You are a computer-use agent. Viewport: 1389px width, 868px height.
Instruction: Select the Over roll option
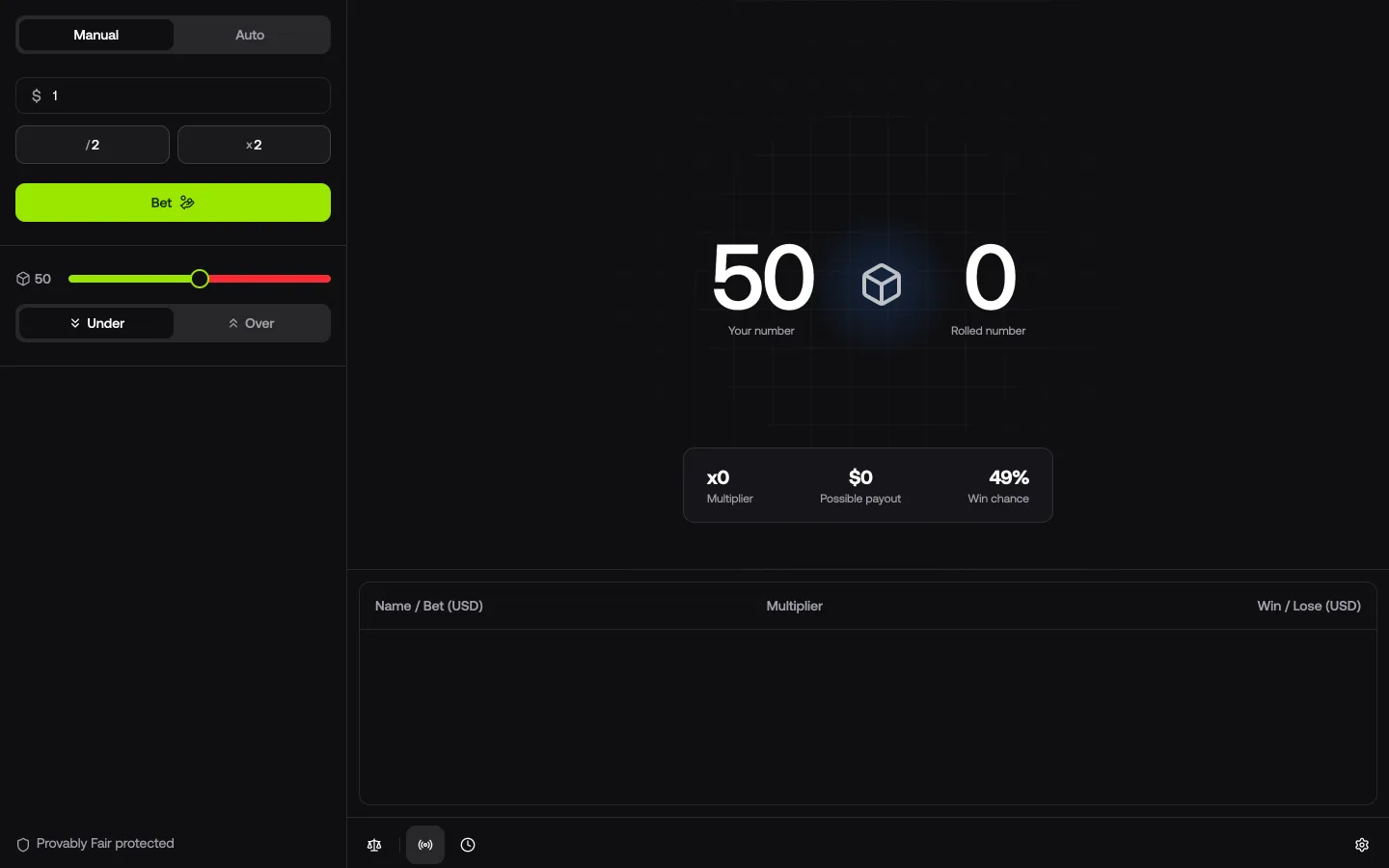point(252,323)
